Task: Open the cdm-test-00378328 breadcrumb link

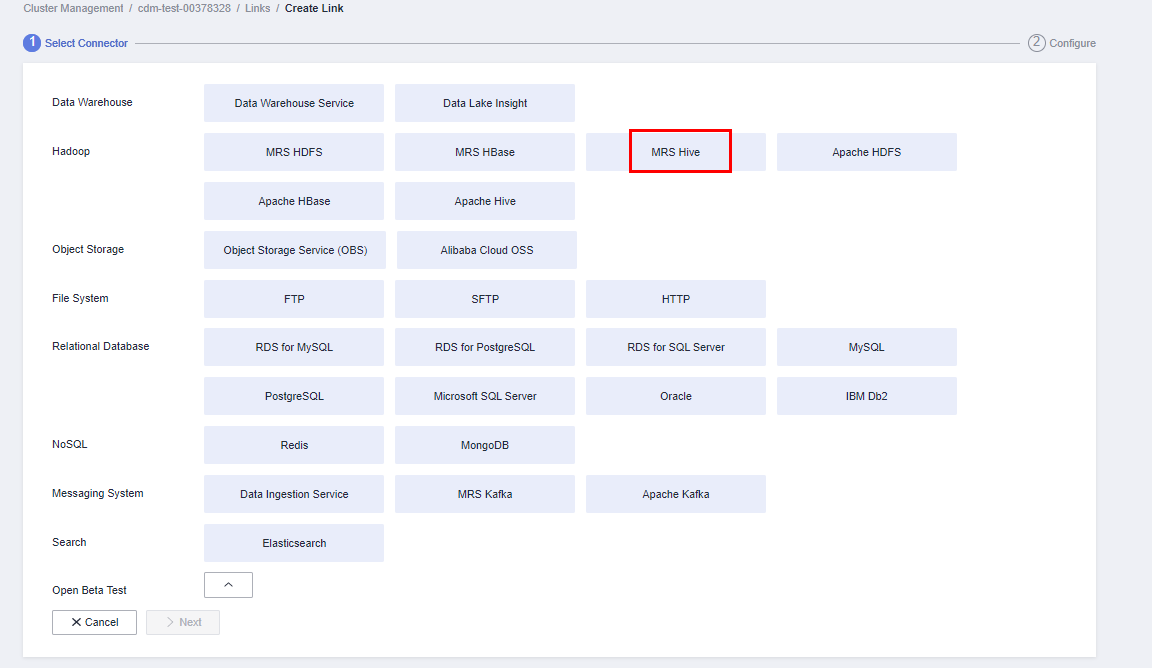Action: coord(184,8)
